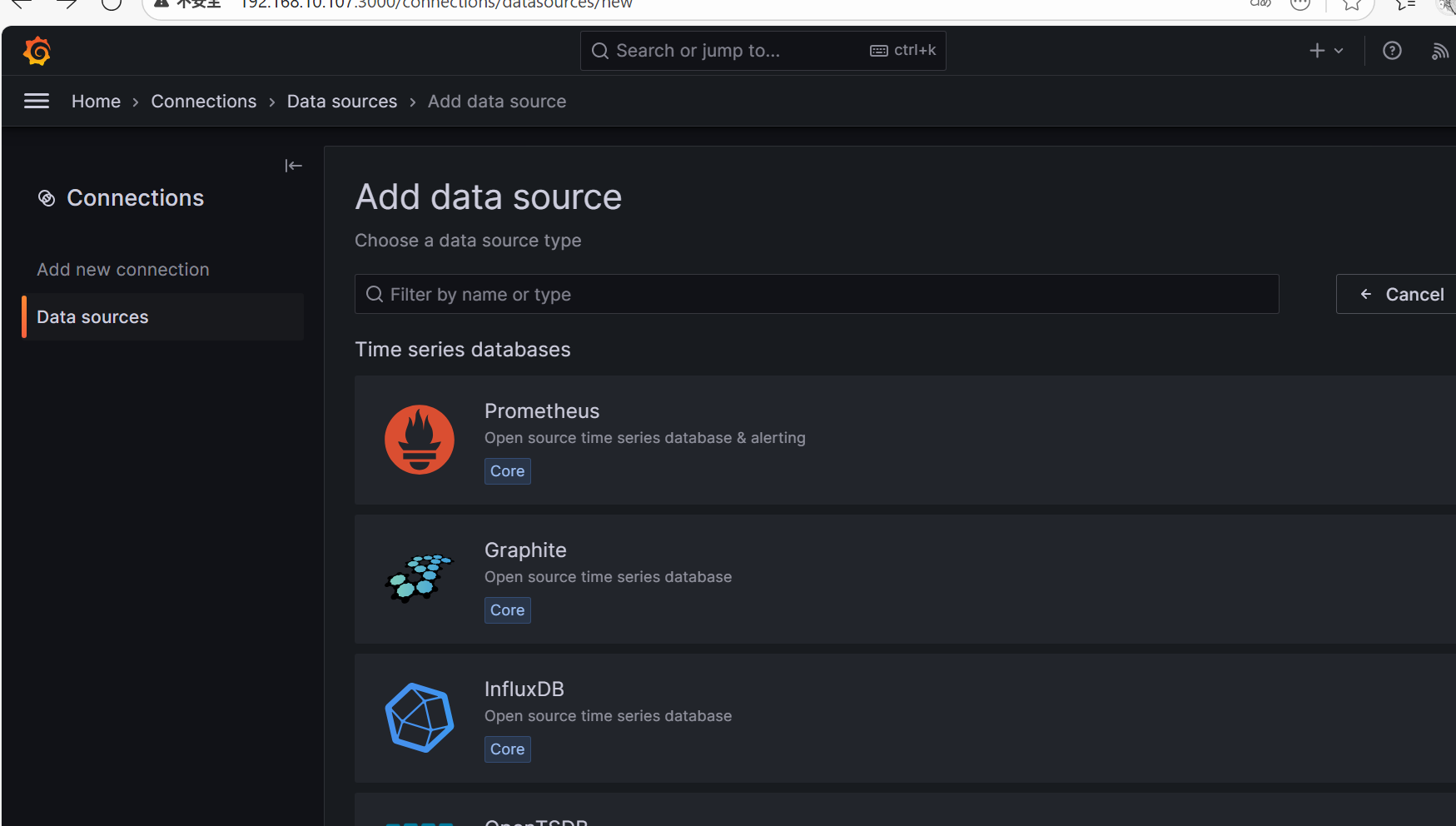Expand the plus menu dropdown chevron

[1339, 51]
